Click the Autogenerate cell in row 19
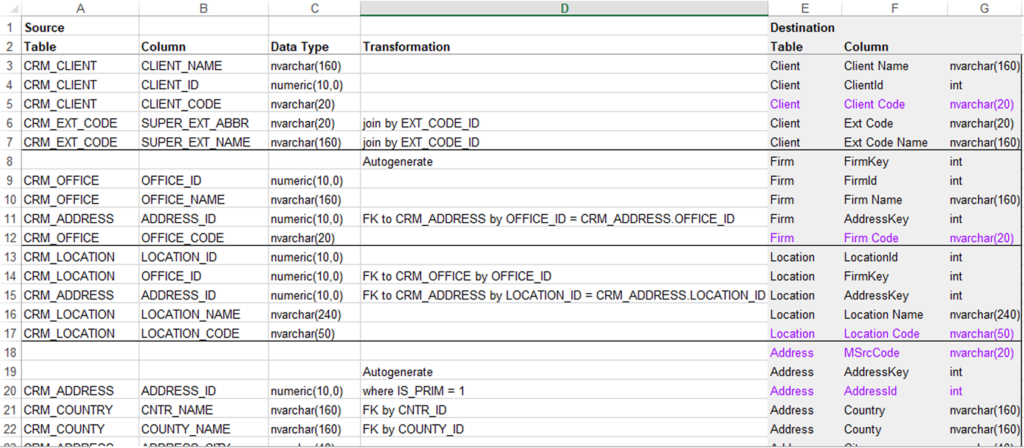 point(564,372)
